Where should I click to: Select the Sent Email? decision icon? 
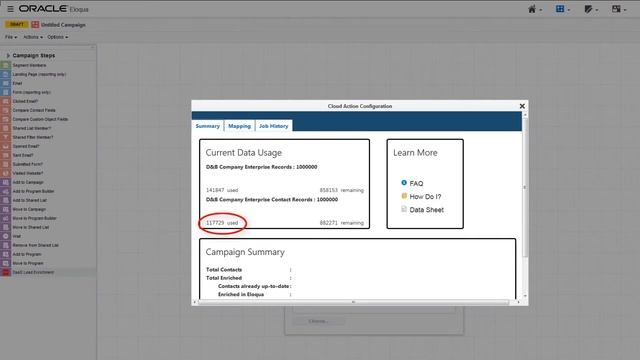pos(6,155)
